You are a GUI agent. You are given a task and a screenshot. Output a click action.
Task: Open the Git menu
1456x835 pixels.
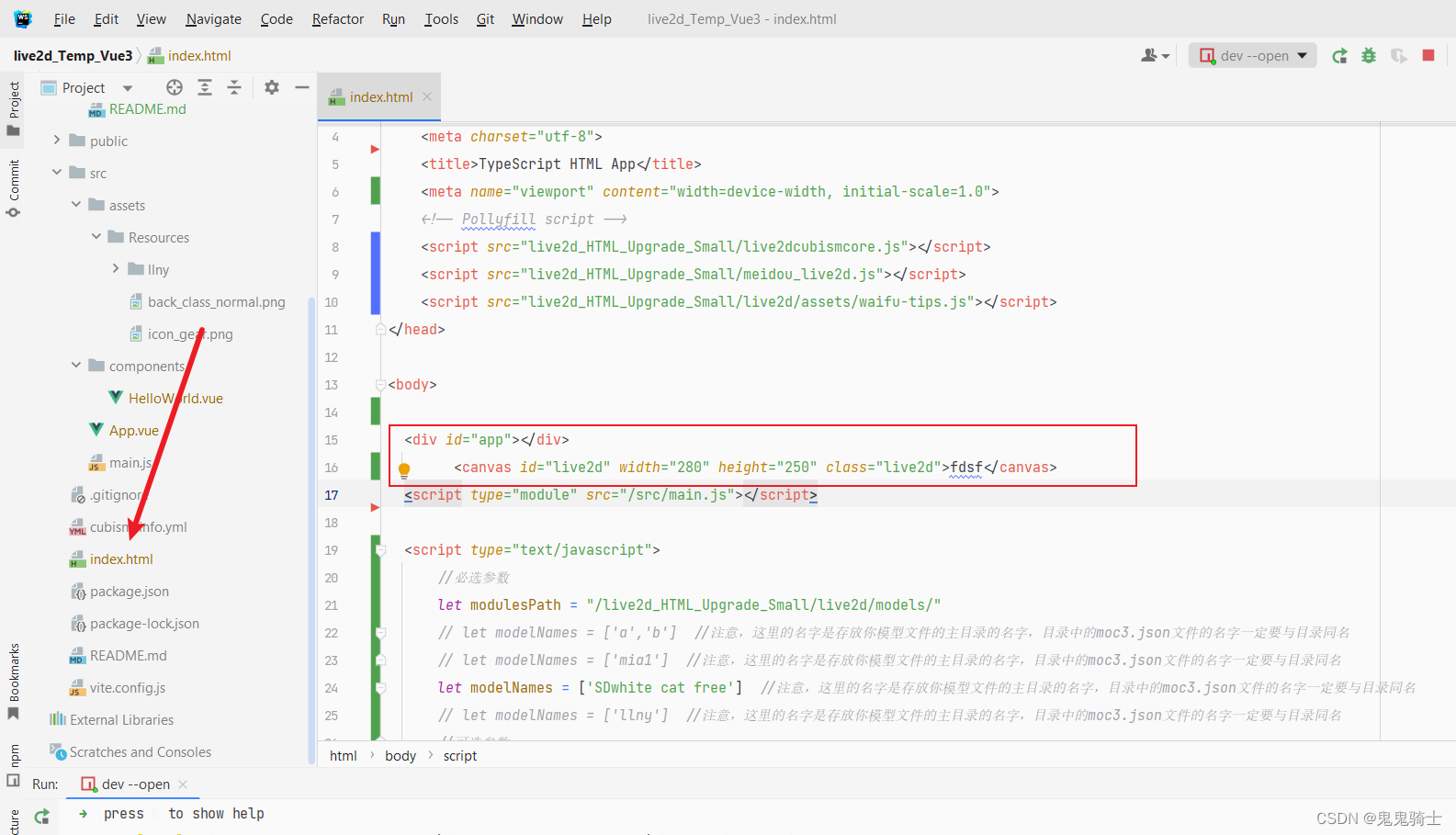485,18
